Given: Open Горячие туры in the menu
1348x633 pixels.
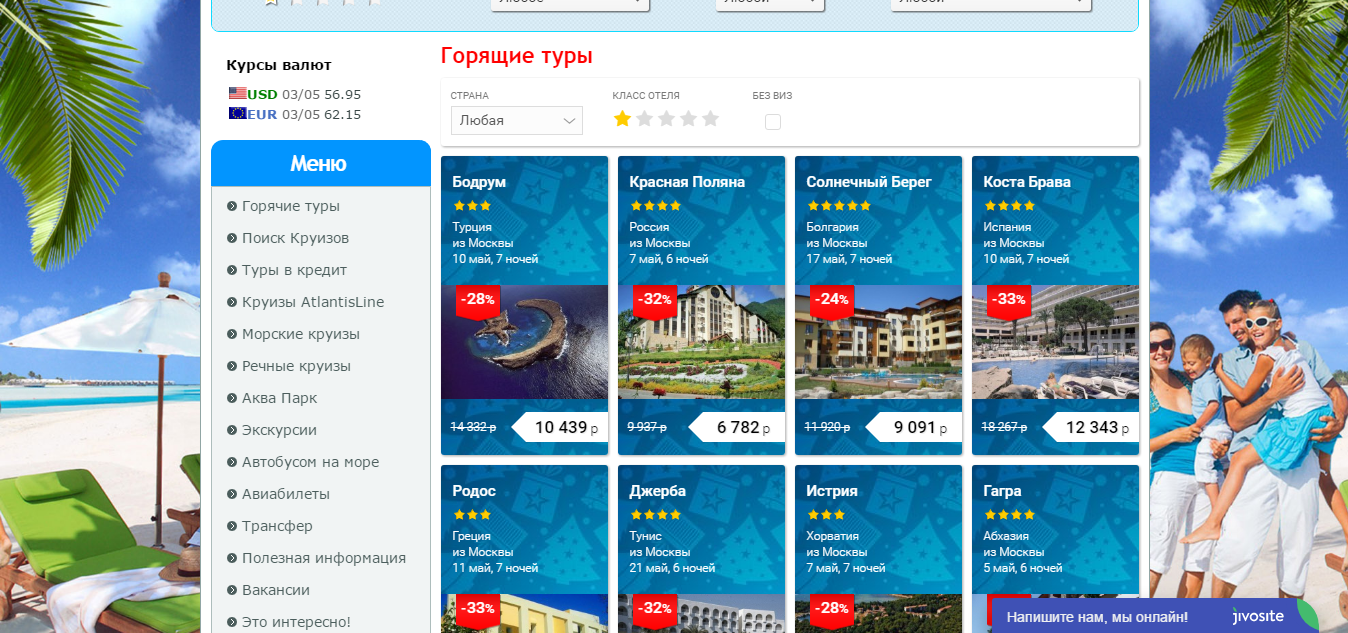Looking at the screenshot, I should [x=291, y=206].
